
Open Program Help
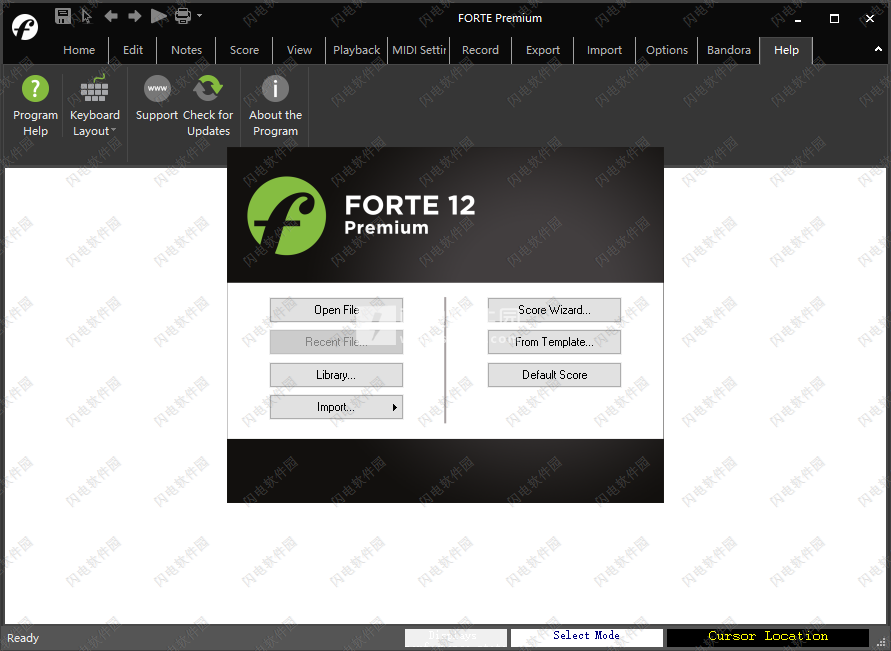point(35,106)
